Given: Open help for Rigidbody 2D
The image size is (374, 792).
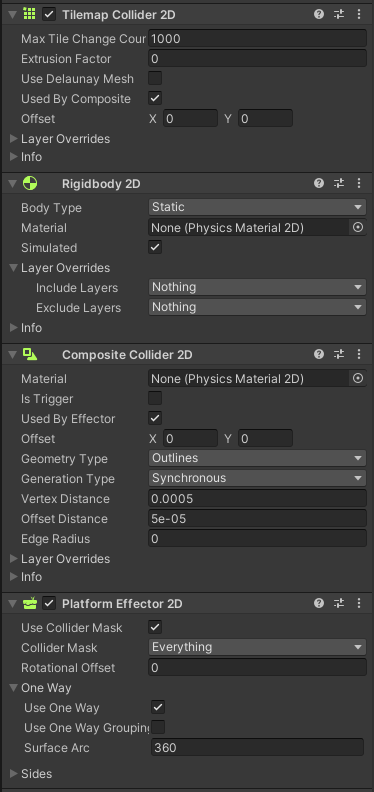Looking at the screenshot, I should pos(318,183).
